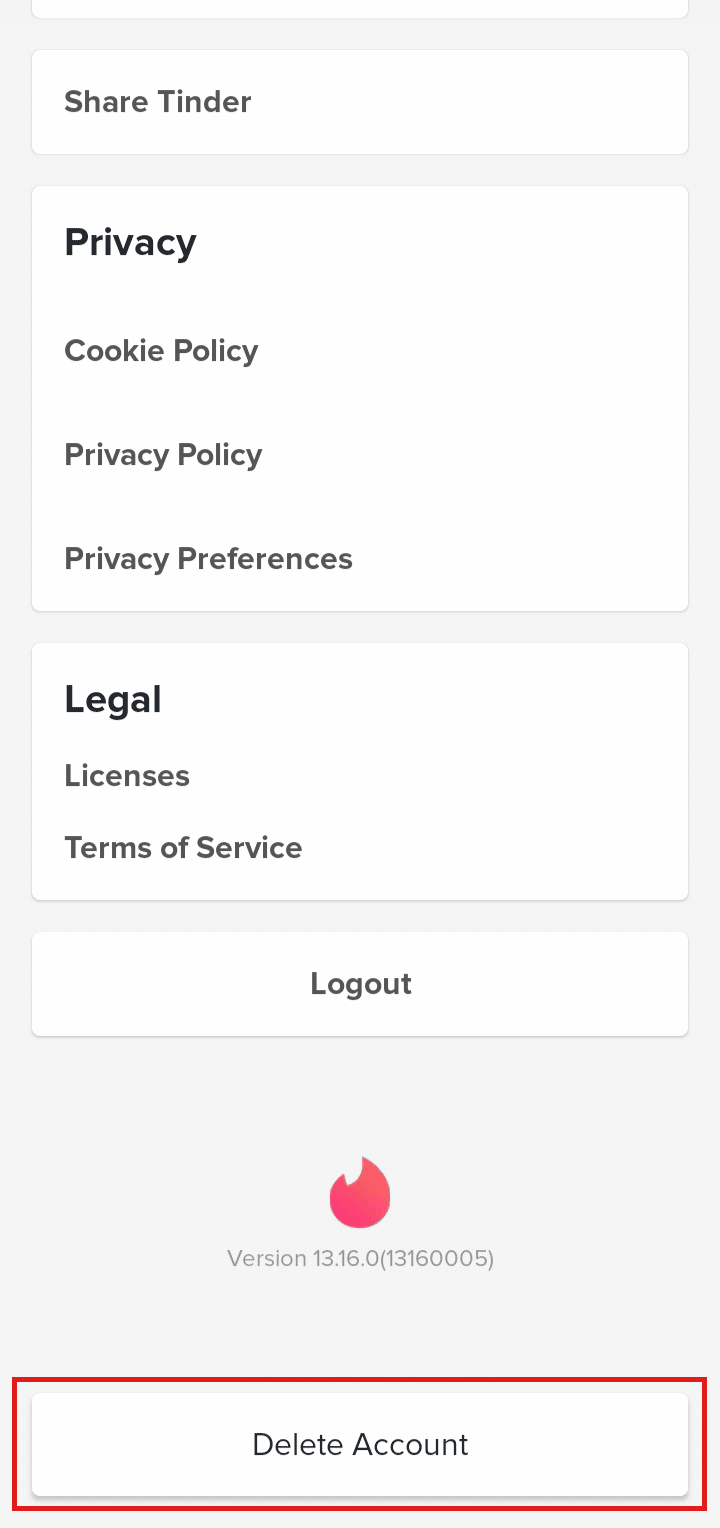Click blank area right of Privacy heading
The width and height of the screenshot is (720, 1528).
pyautogui.click(x=450, y=243)
